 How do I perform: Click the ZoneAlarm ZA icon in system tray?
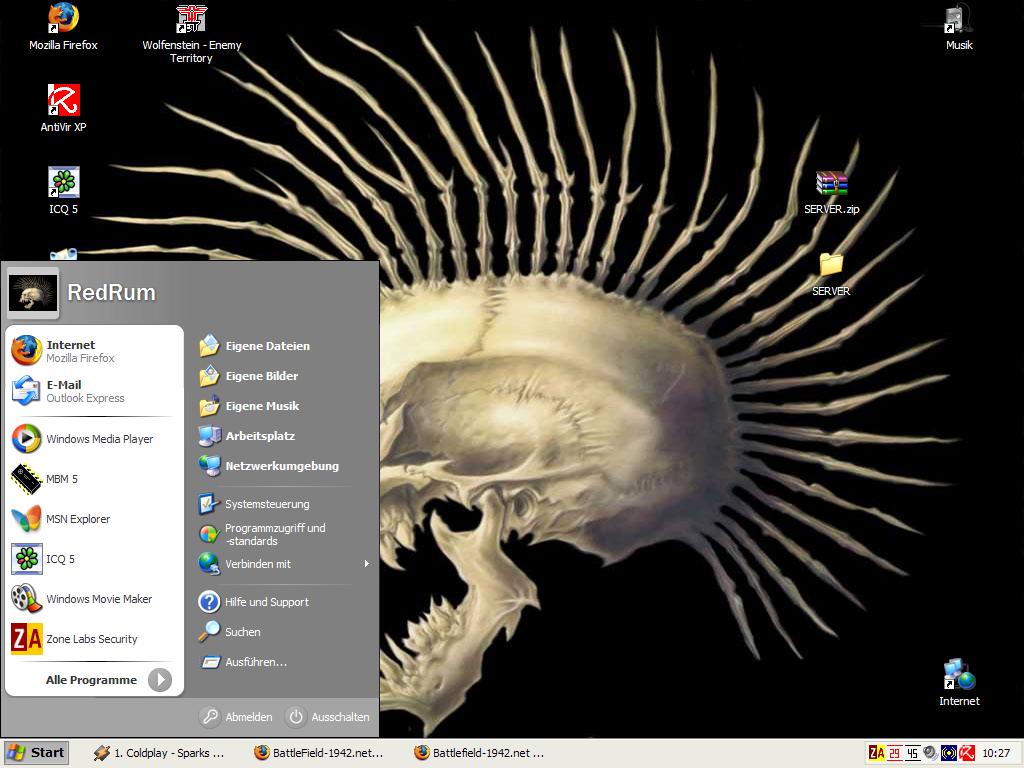pos(876,753)
